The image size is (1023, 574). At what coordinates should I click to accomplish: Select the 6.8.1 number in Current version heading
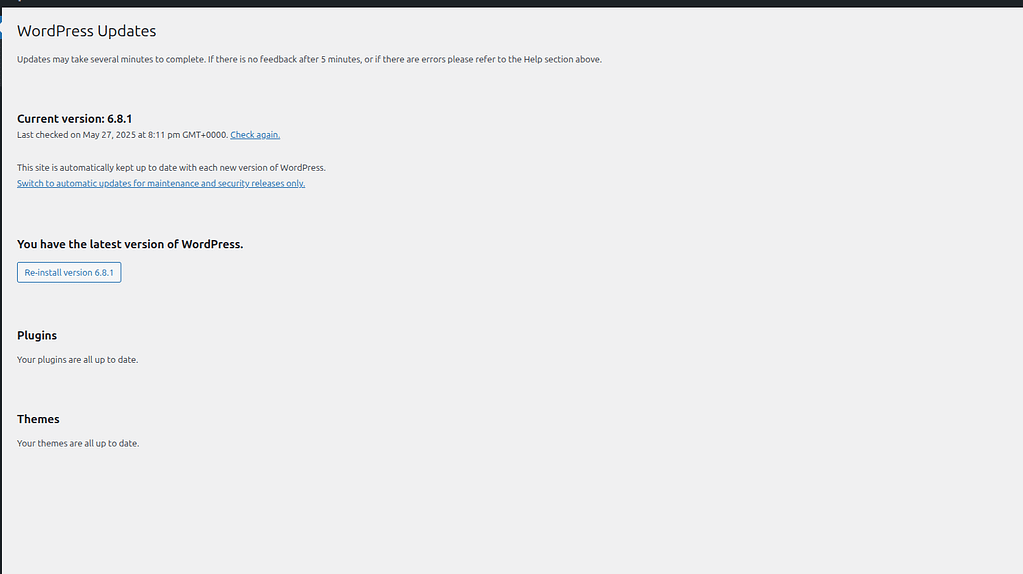tap(120, 119)
